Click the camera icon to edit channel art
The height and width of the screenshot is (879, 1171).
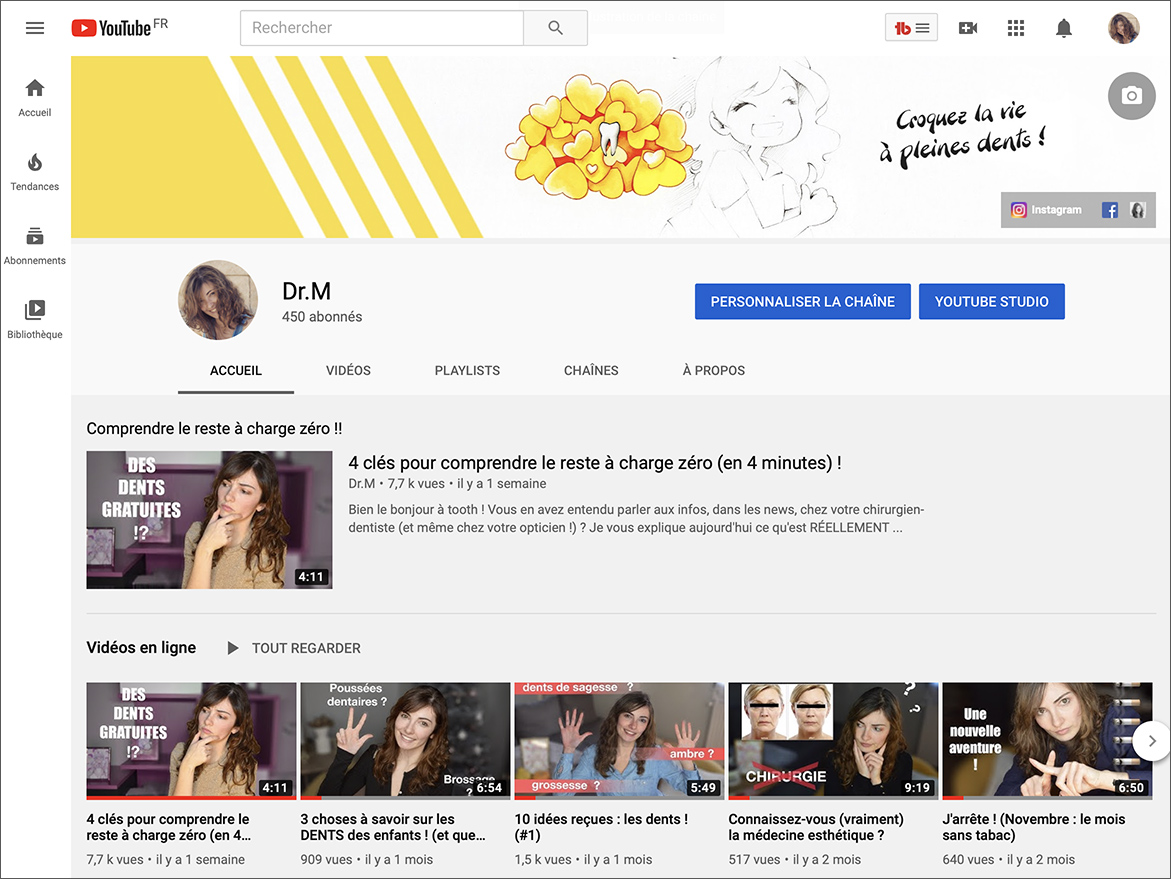tap(1131, 96)
